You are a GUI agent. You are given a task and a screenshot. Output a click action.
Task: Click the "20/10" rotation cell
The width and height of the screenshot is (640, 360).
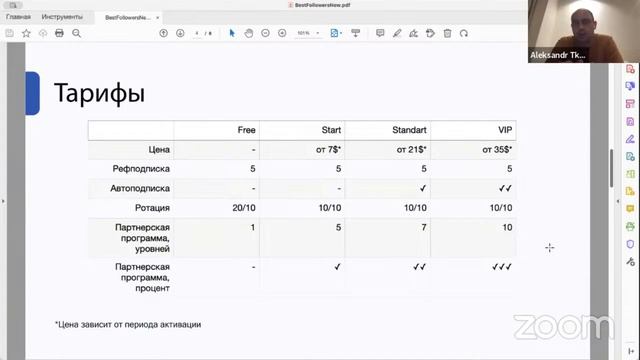244,208
